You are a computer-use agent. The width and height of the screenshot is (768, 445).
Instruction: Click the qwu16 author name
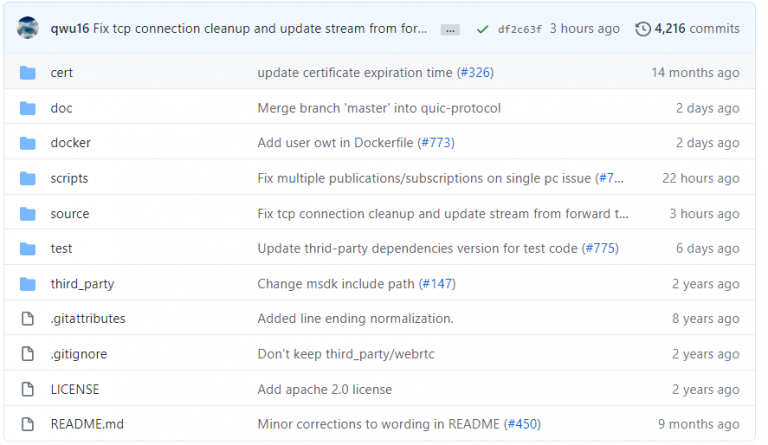(x=69, y=29)
